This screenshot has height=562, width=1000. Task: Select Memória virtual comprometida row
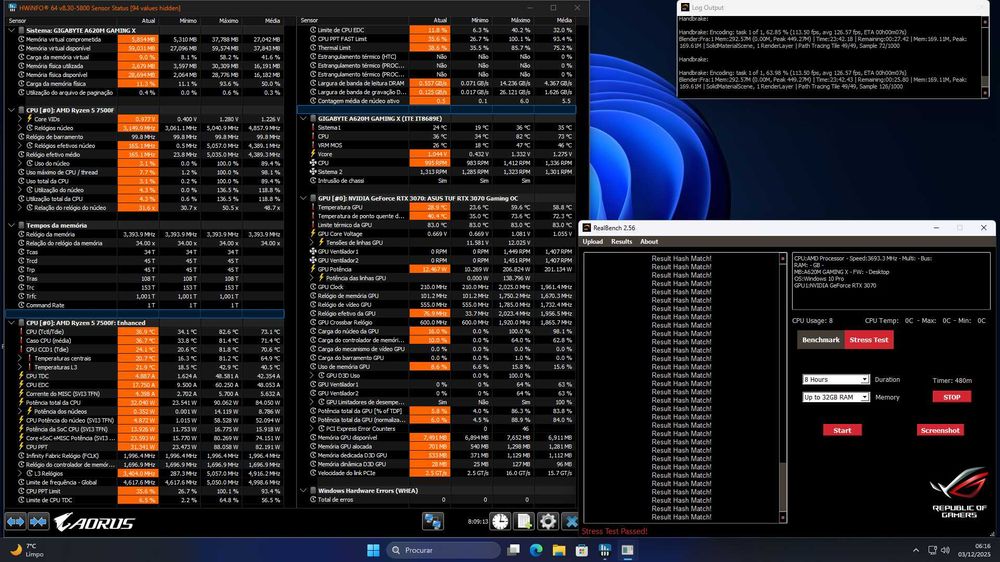145,40
